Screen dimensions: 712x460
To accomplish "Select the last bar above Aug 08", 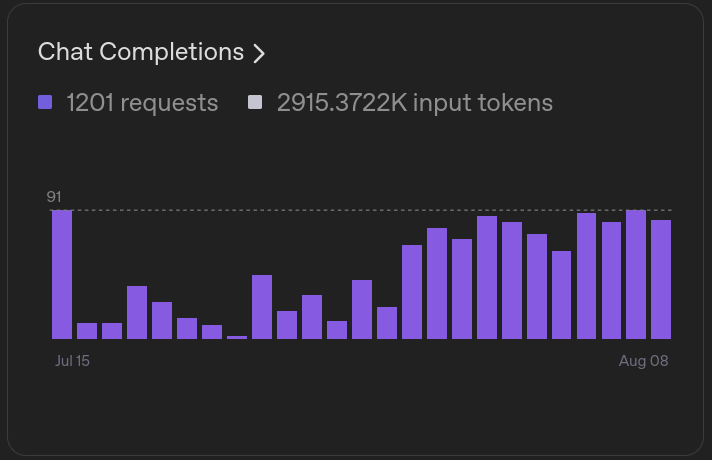I will point(661,279).
